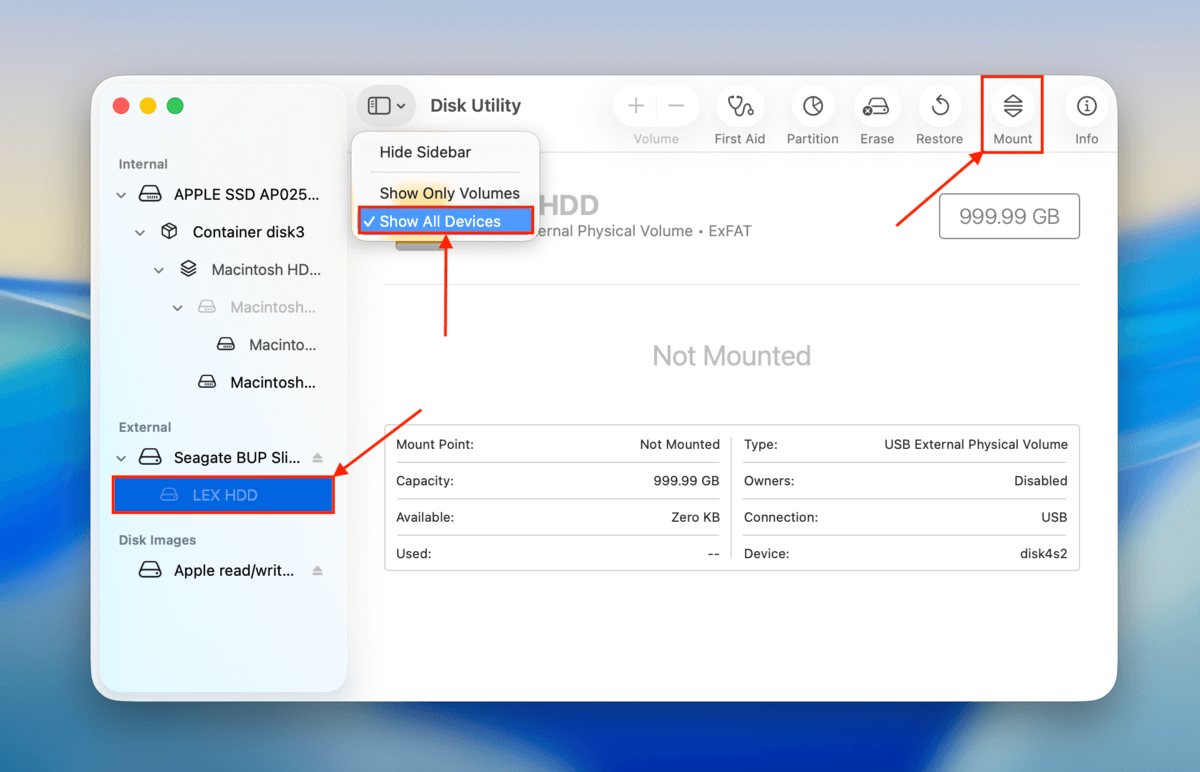Screen dimensions: 1200x772
Task: Collapse the Seagate BUP Slim device tree
Action: [121, 457]
